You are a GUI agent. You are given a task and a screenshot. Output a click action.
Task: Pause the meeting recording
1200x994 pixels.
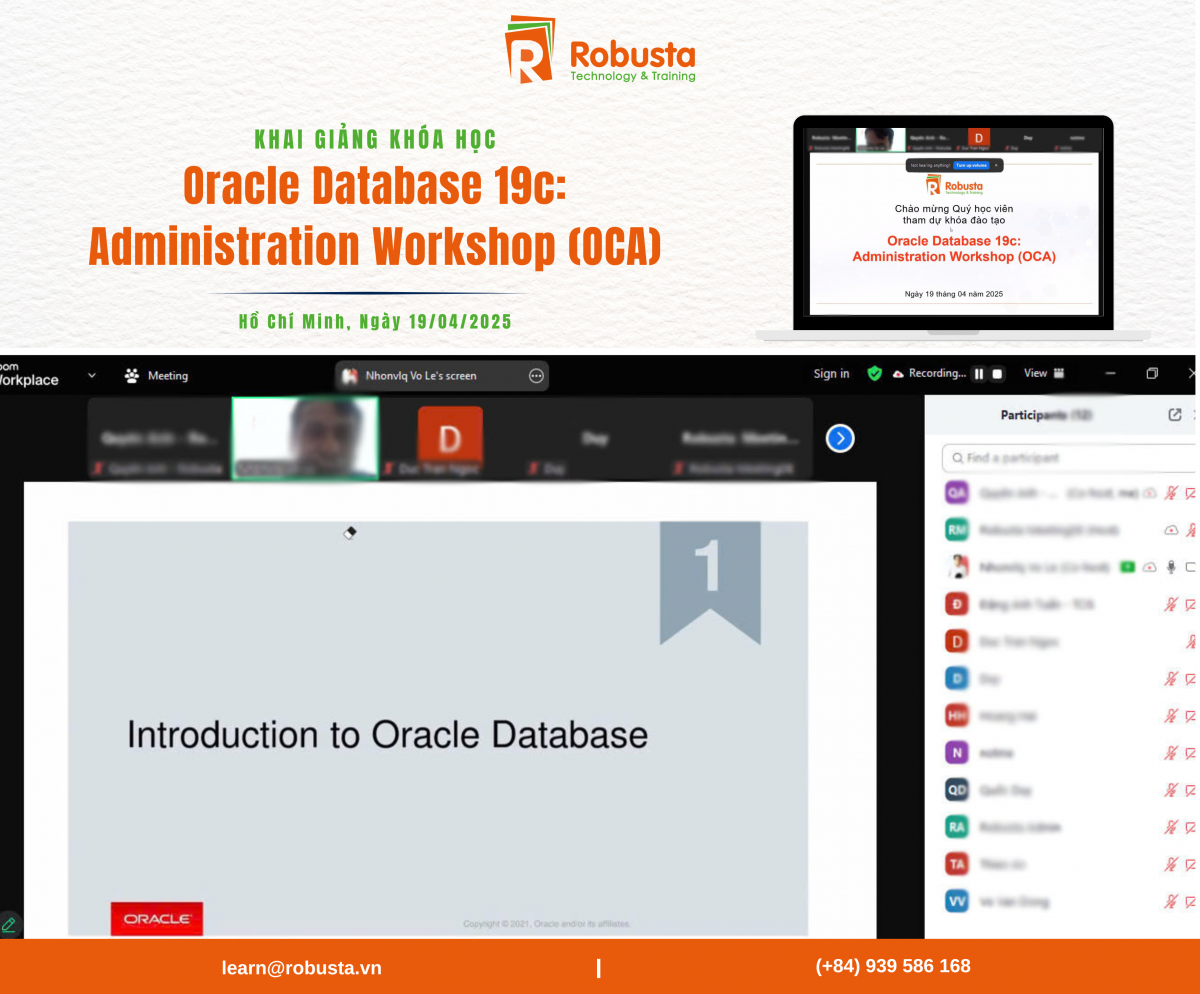tap(979, 374)
